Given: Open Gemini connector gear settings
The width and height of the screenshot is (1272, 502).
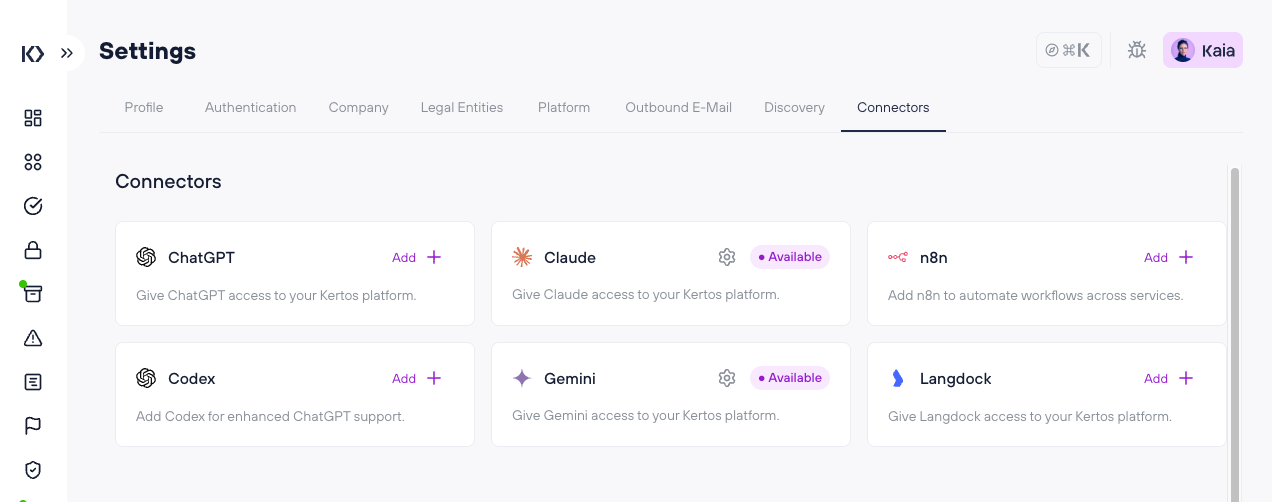Looking at the screenshot, I should tap(727, 378).
